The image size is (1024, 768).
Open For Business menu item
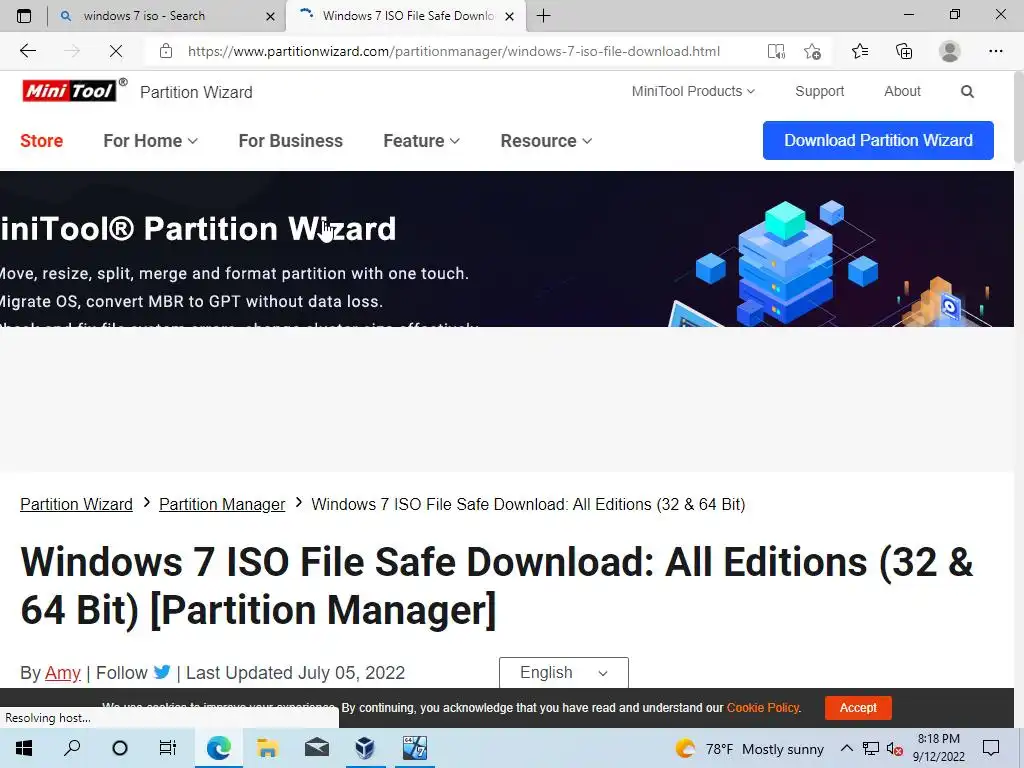pos(291,140)
